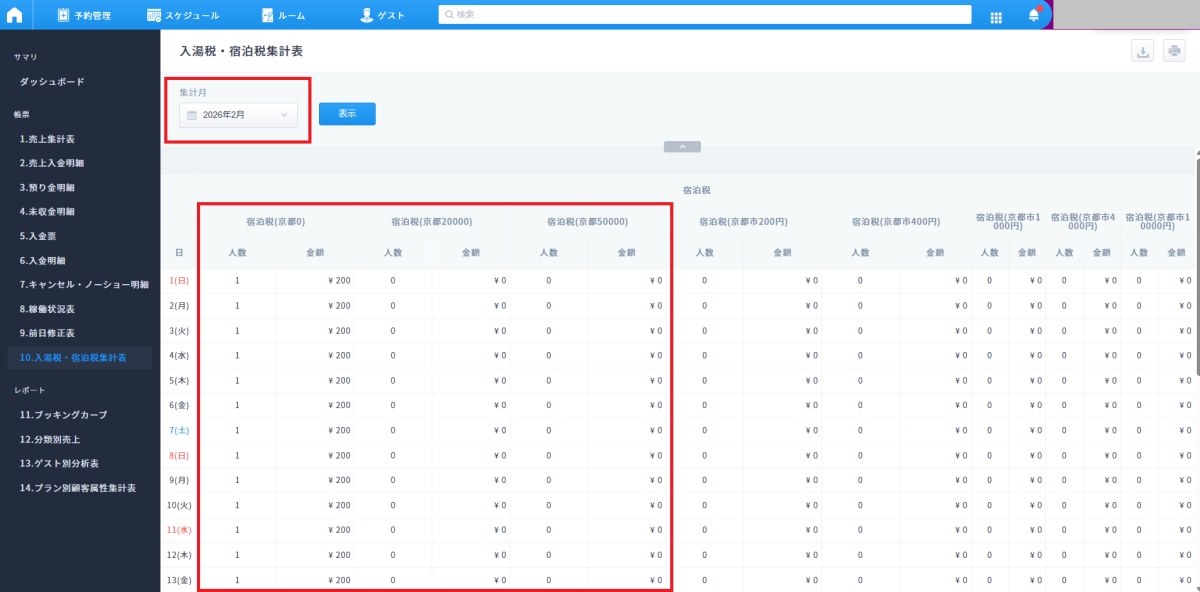Click the calendar icon in month field
The width and height of the screenshot is (1200, 592).
[192, 115]
